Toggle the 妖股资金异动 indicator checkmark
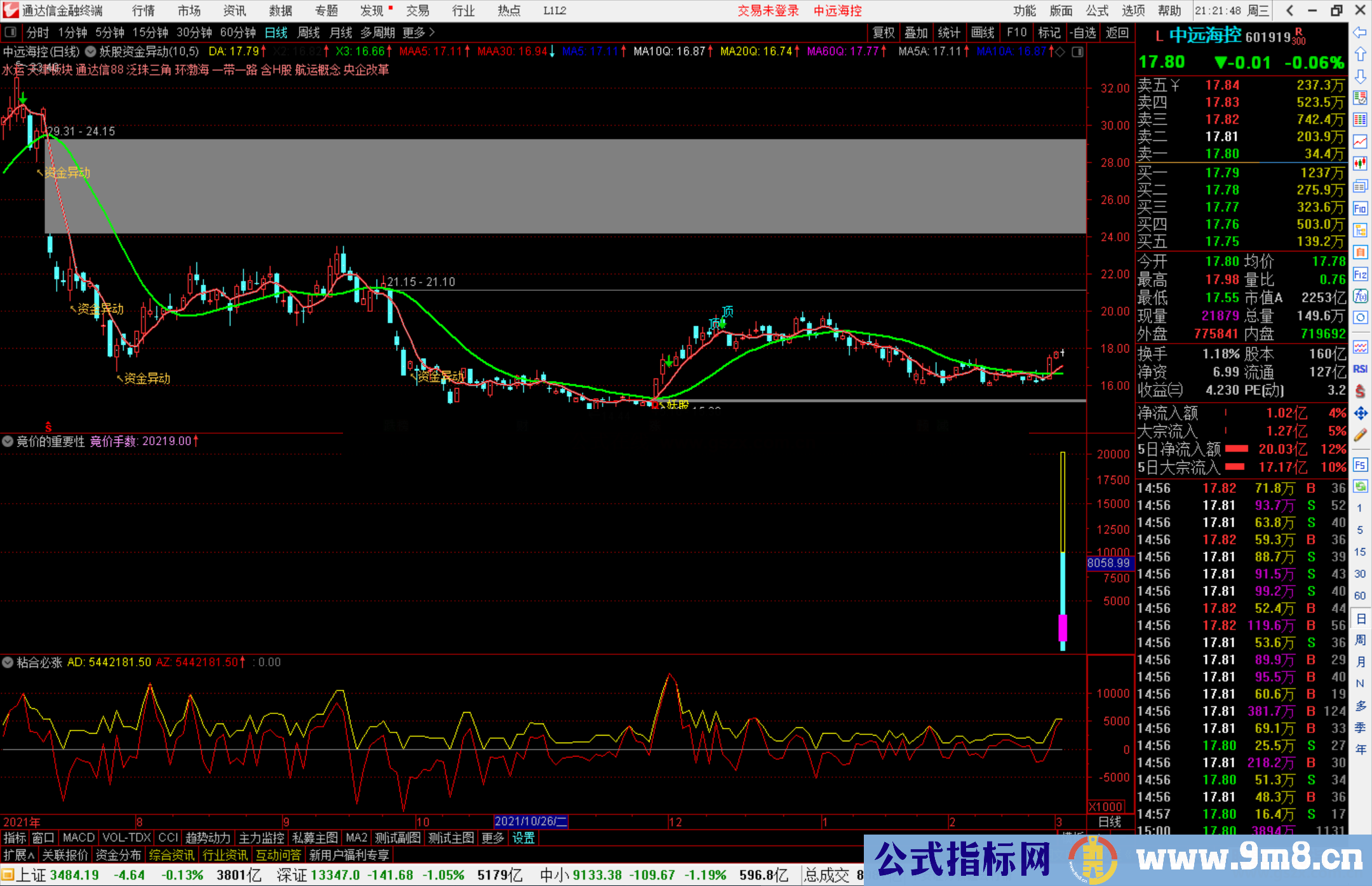The image size is (1372, 886). (91, 51)
